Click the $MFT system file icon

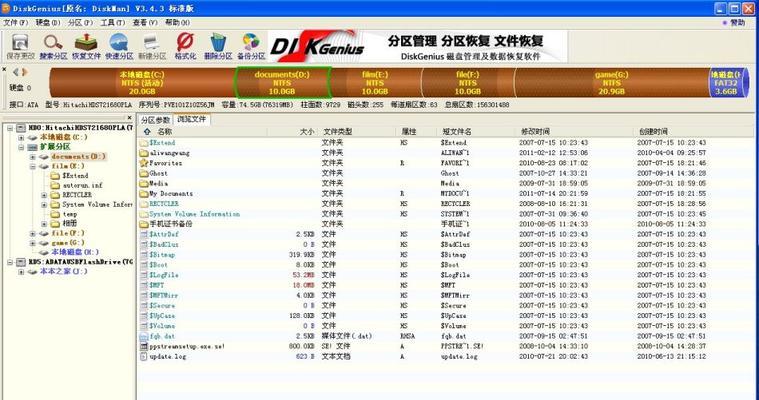[x=144, y=285]
